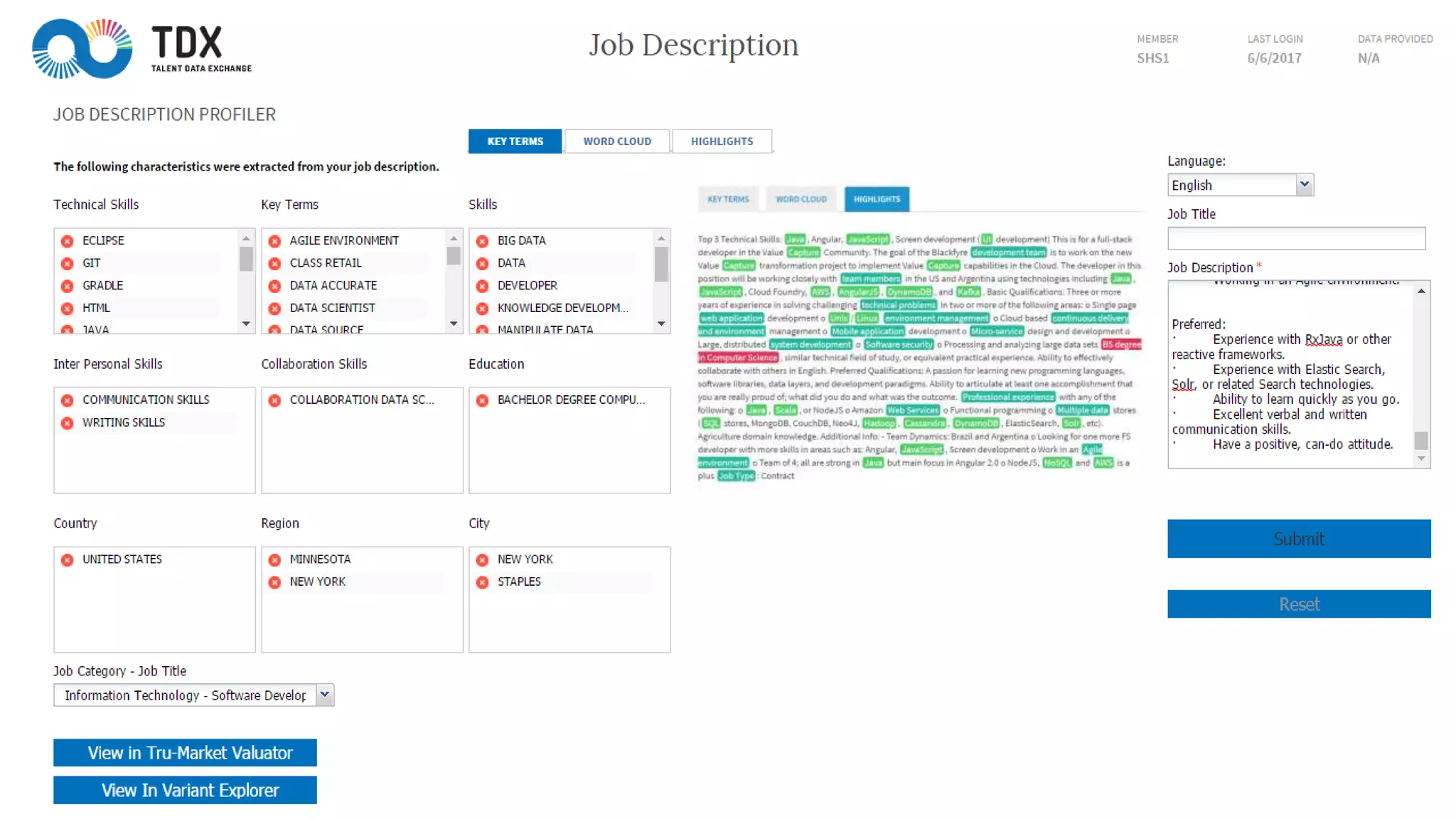Image resolution: width=1456 pixels, height=819 pixels.
Task: Open View in Tru-Market Valuator
Action: 185,753
